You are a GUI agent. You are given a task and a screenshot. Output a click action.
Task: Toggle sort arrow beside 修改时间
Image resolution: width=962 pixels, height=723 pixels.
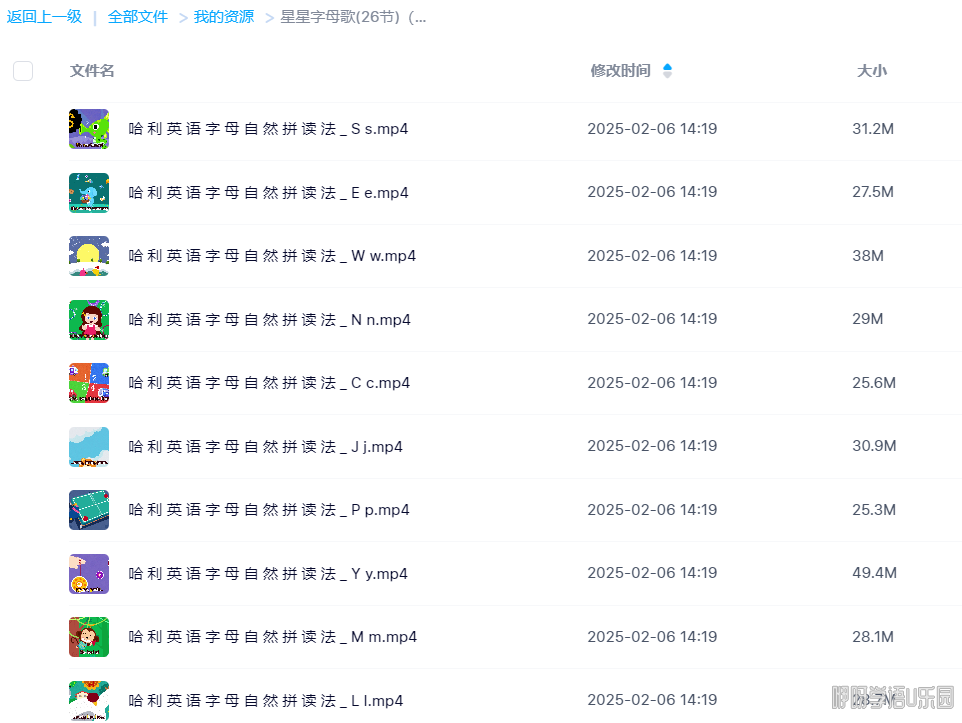click(667, 71)
